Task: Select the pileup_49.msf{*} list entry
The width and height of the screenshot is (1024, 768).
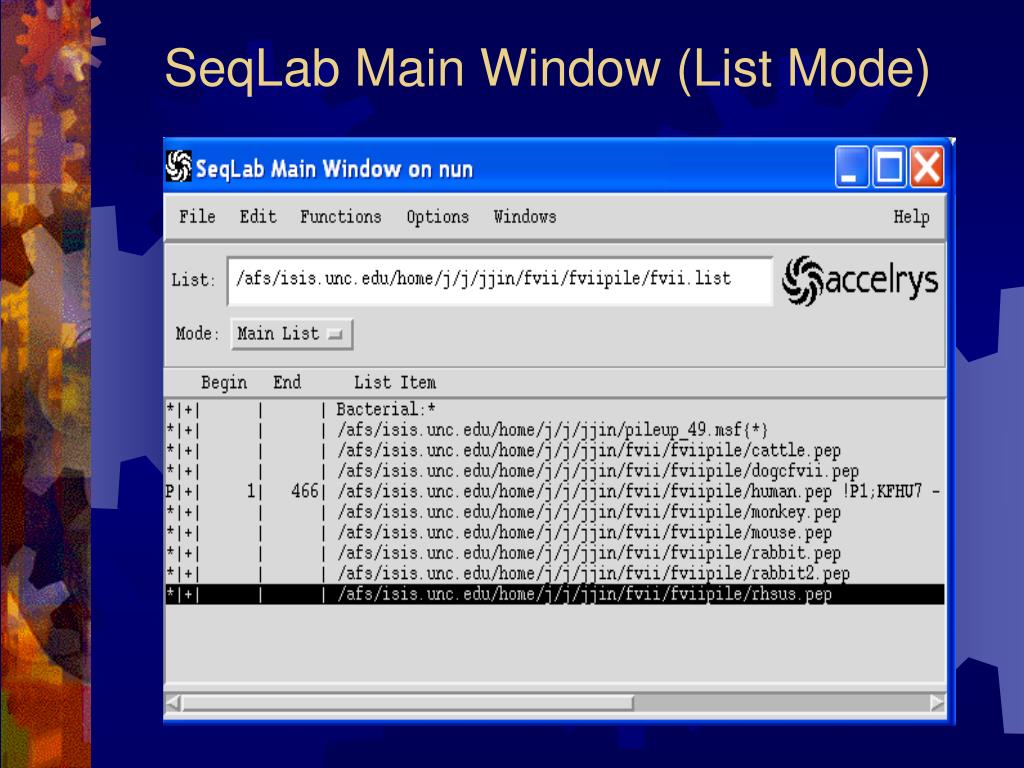Action: (x=554, y=430)
